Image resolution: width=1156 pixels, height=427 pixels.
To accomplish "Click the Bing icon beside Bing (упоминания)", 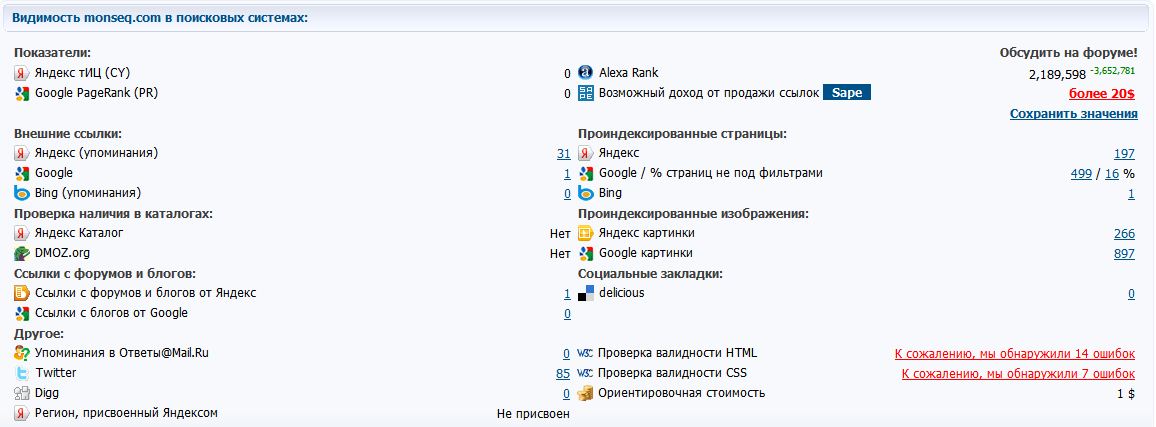I will tap(22, 193).
